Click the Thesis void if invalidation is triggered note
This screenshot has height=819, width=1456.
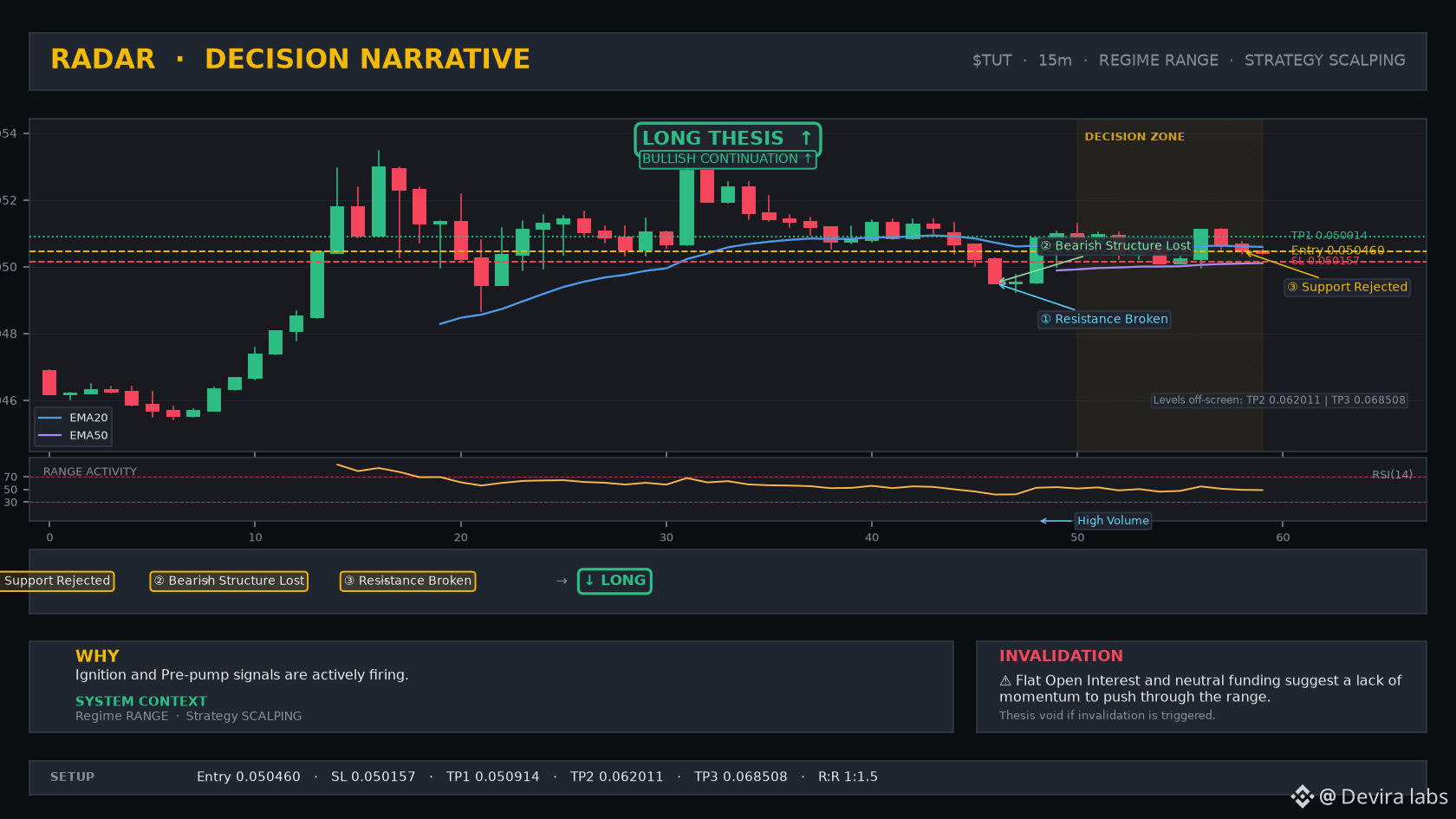[1107, 716]
